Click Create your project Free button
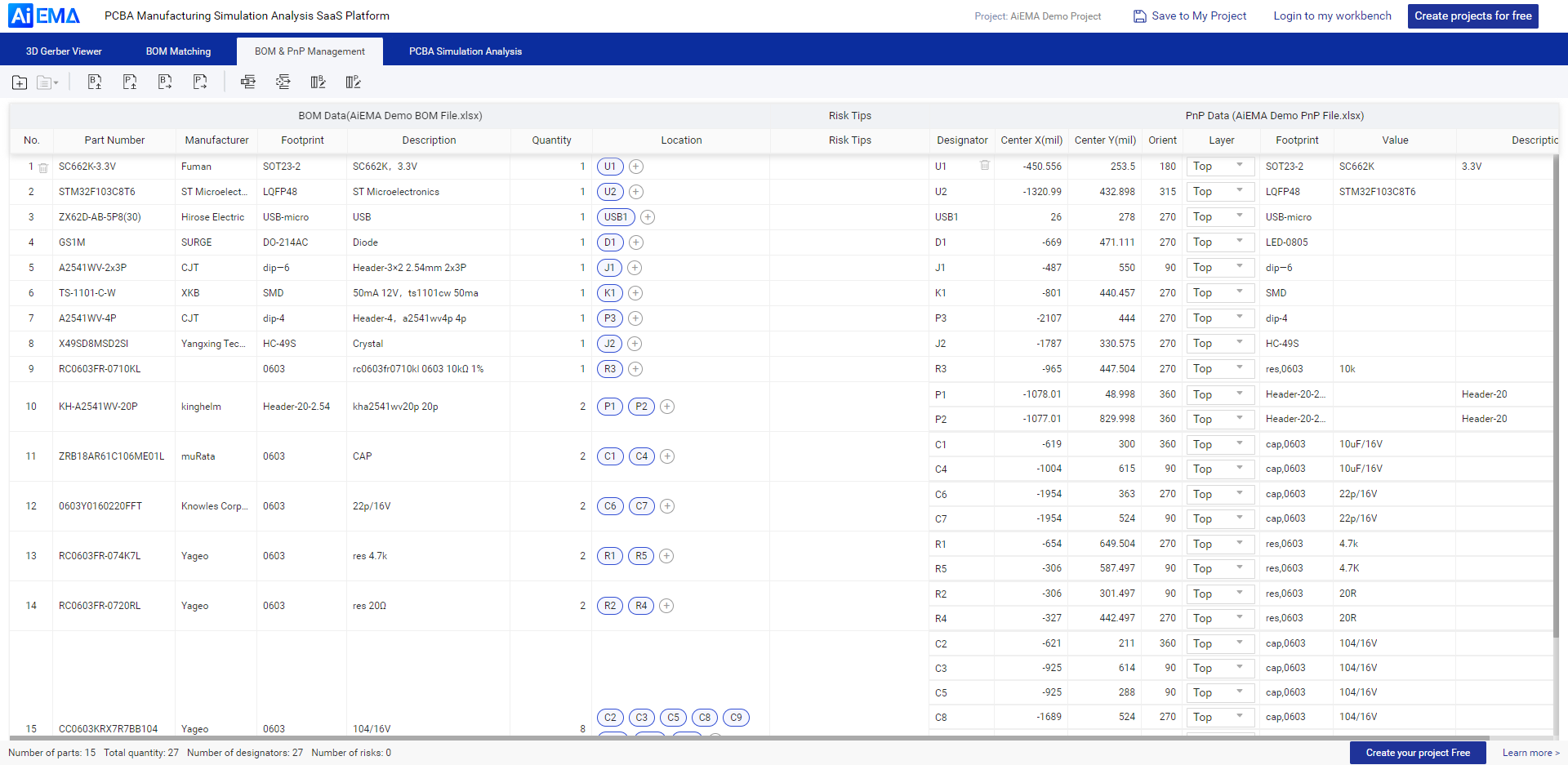Screen dimensions: 1568x765 1418,753
